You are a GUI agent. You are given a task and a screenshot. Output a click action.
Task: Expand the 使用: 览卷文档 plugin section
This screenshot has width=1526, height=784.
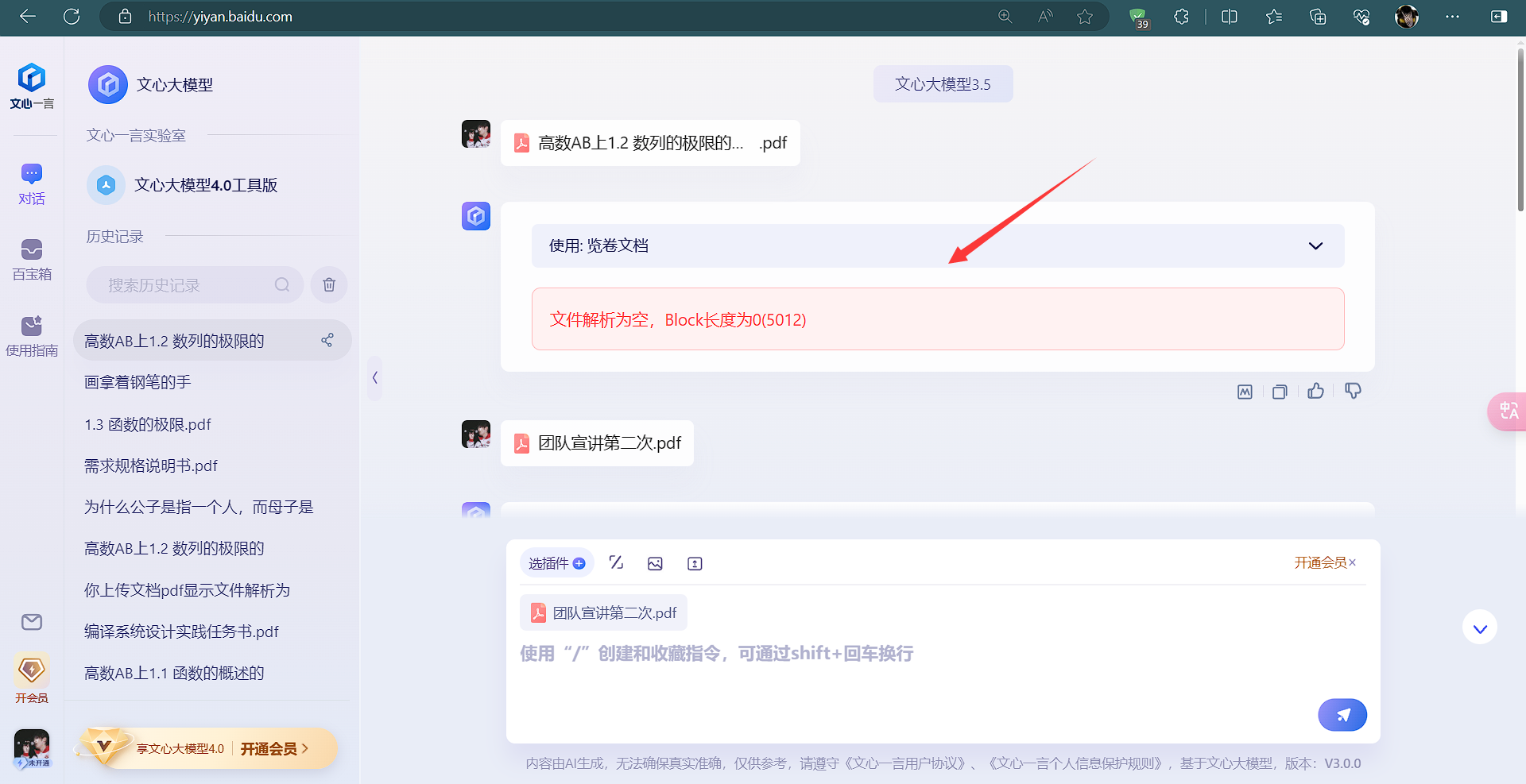coord(938,245)
